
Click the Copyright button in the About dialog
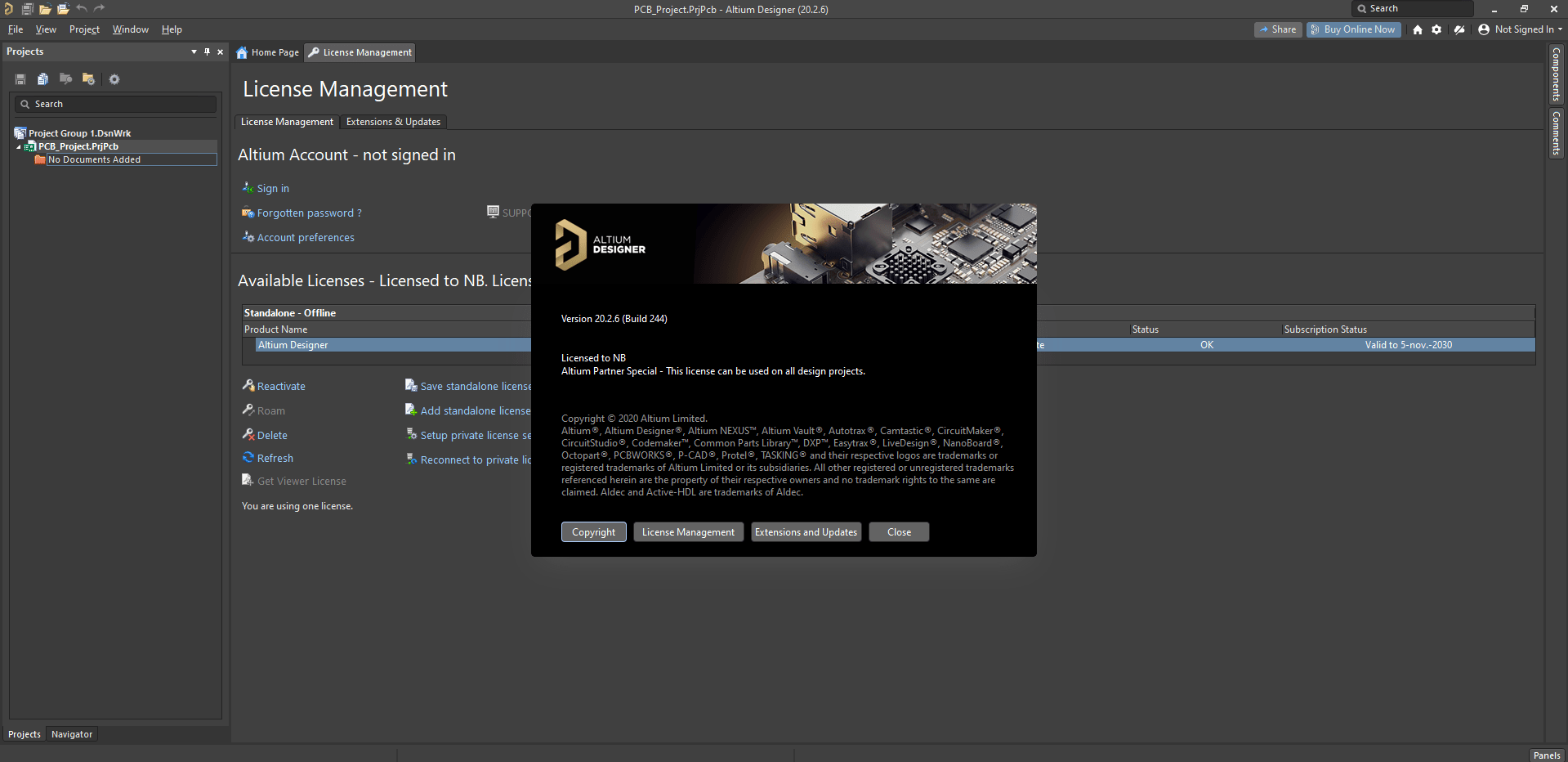[x=594, y=532]
